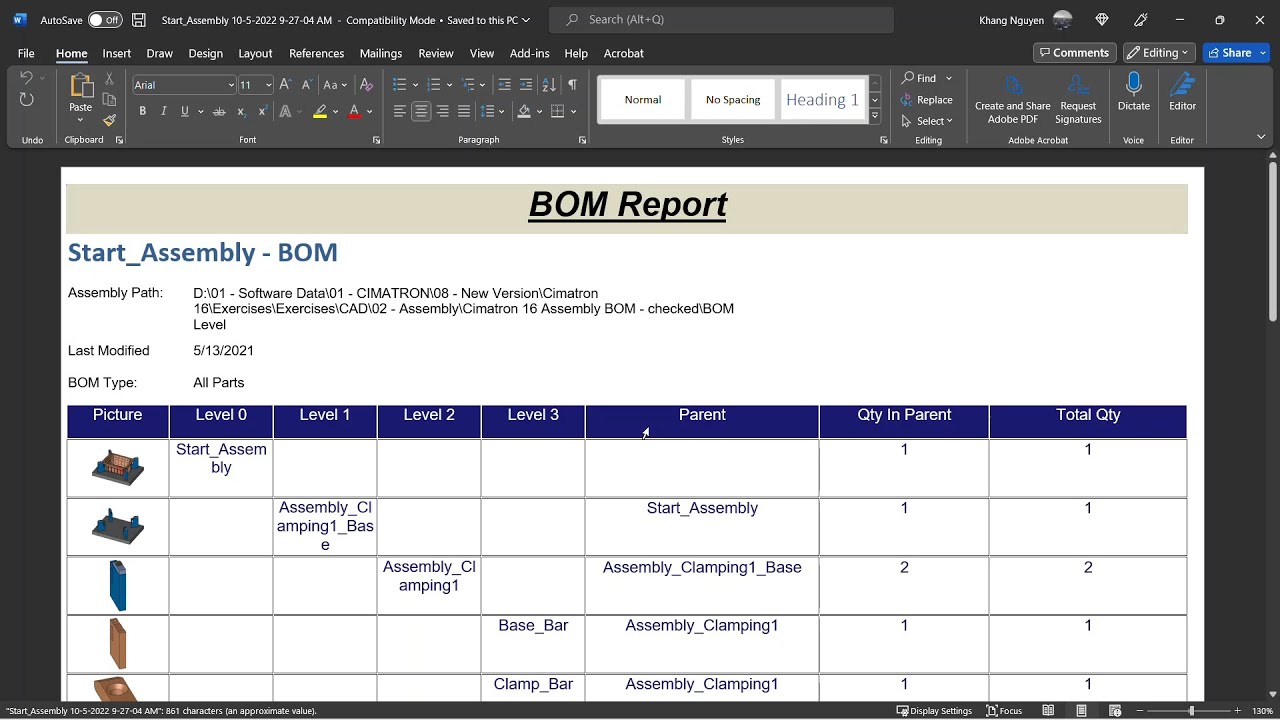1280x720 pixels.
Task: Shrink font size icon
Action: click(307, 85)
